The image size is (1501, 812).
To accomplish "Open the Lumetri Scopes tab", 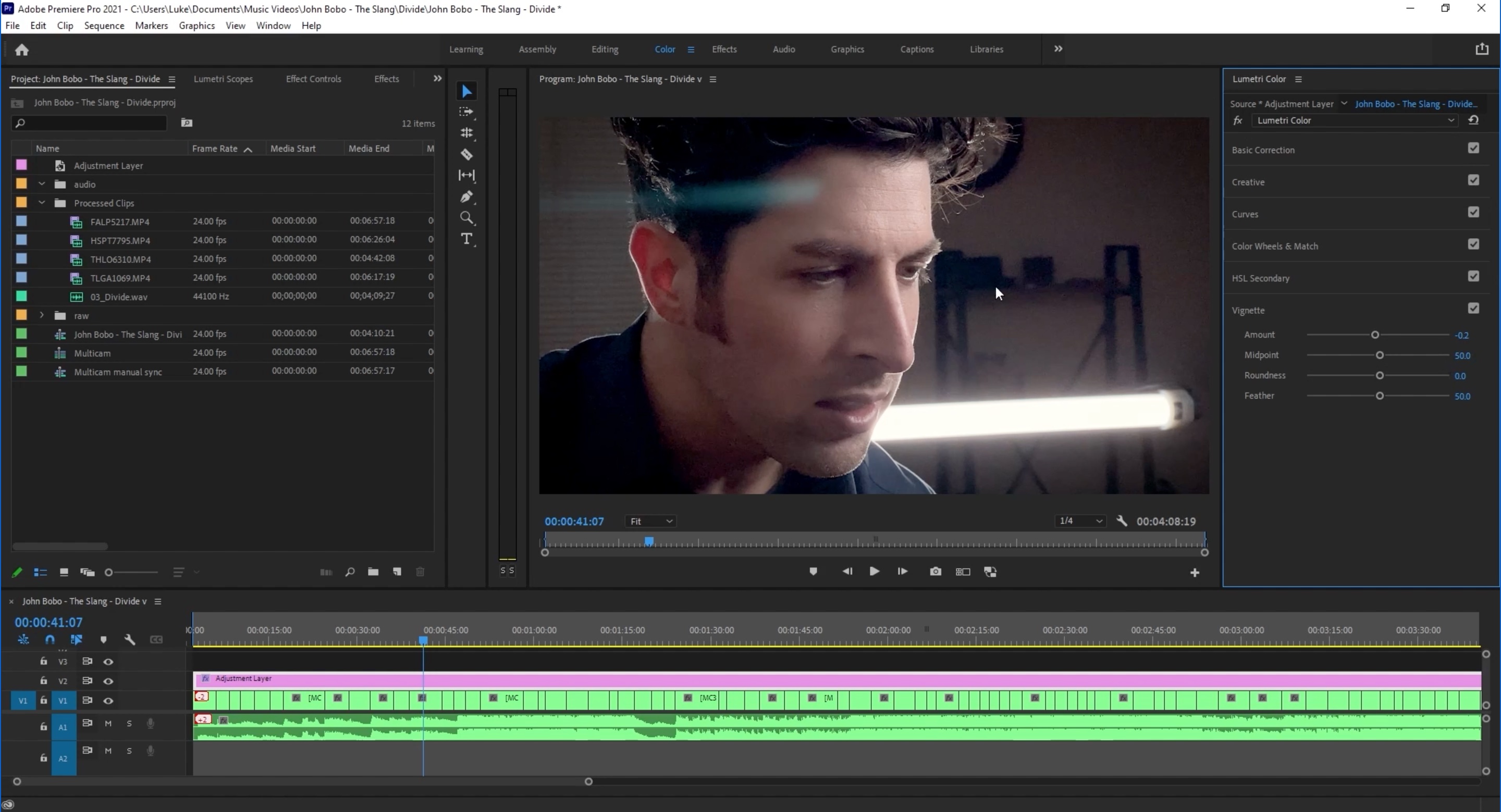I will click(223, 79).
